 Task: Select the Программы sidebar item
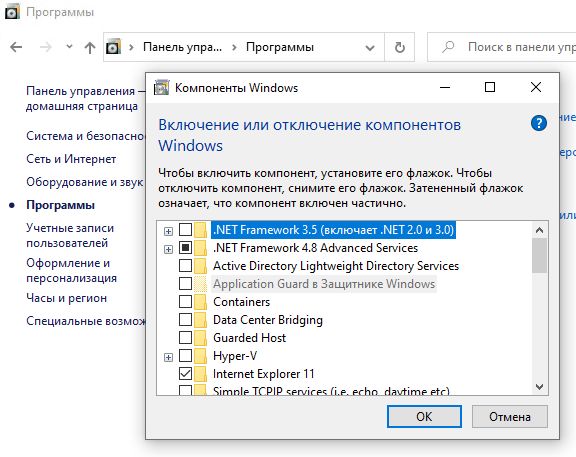pyautogui.click(x=61, y=205)
